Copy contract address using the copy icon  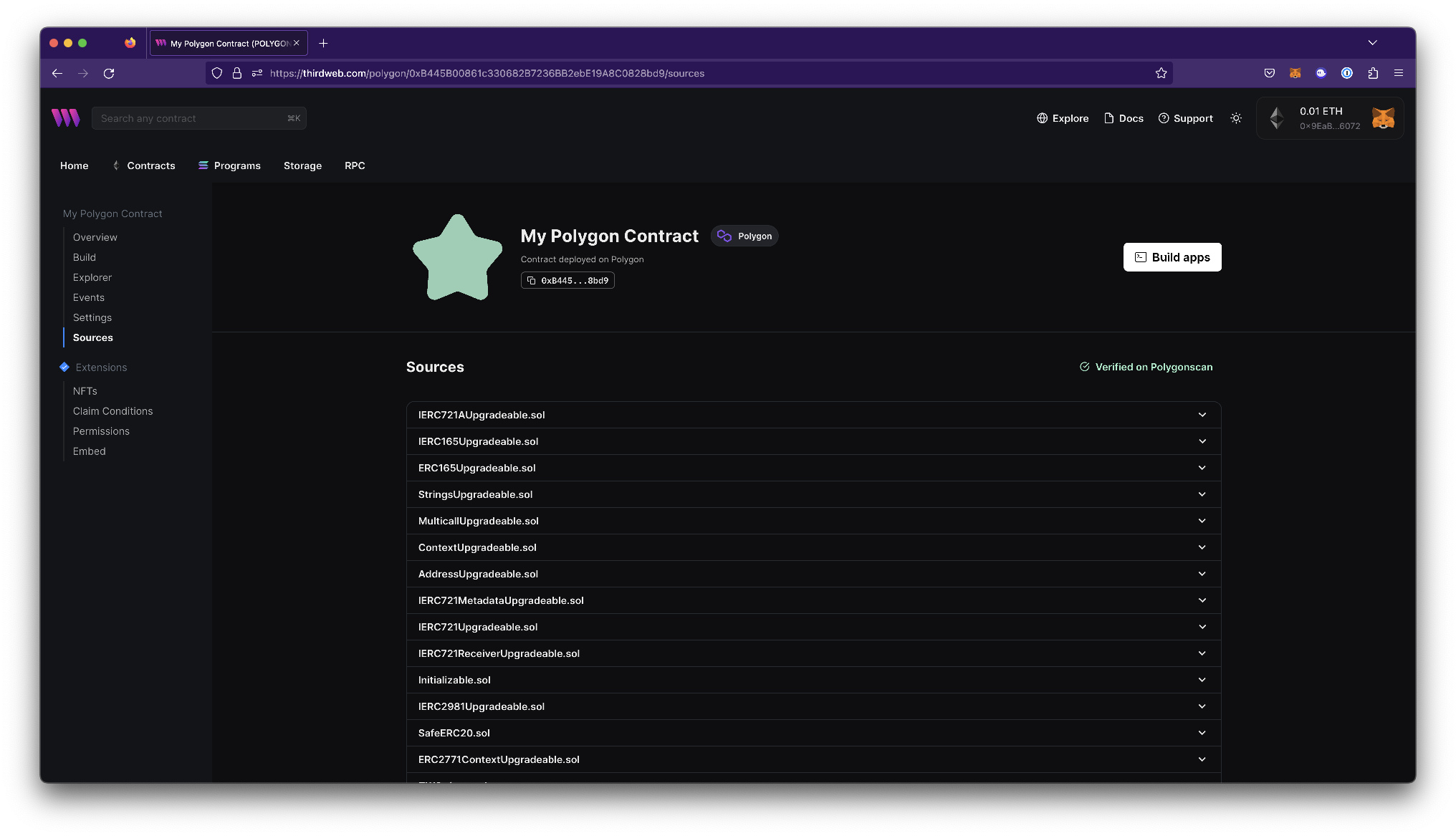click(532, 280)
